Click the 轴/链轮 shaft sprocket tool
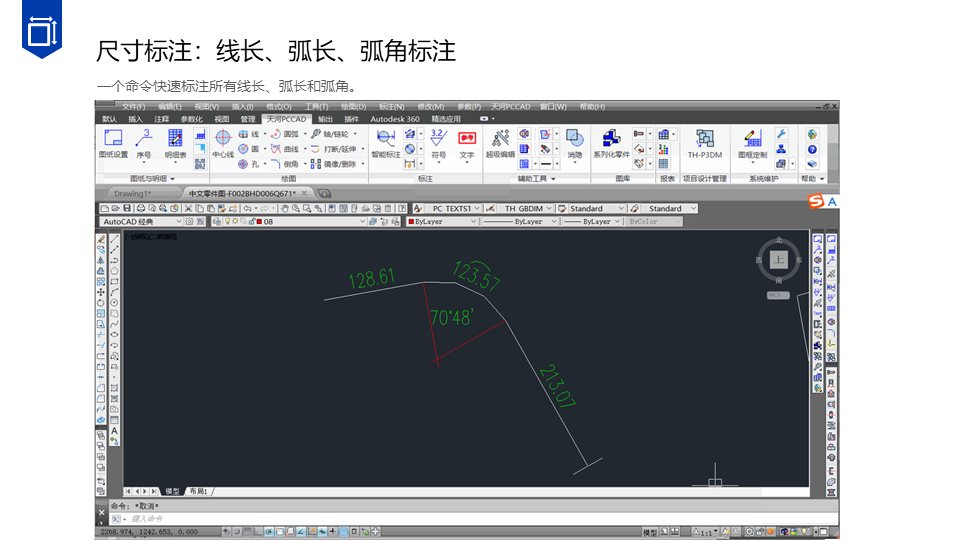The width and height of the screenshot is (960, 540). tap(331, 134)
